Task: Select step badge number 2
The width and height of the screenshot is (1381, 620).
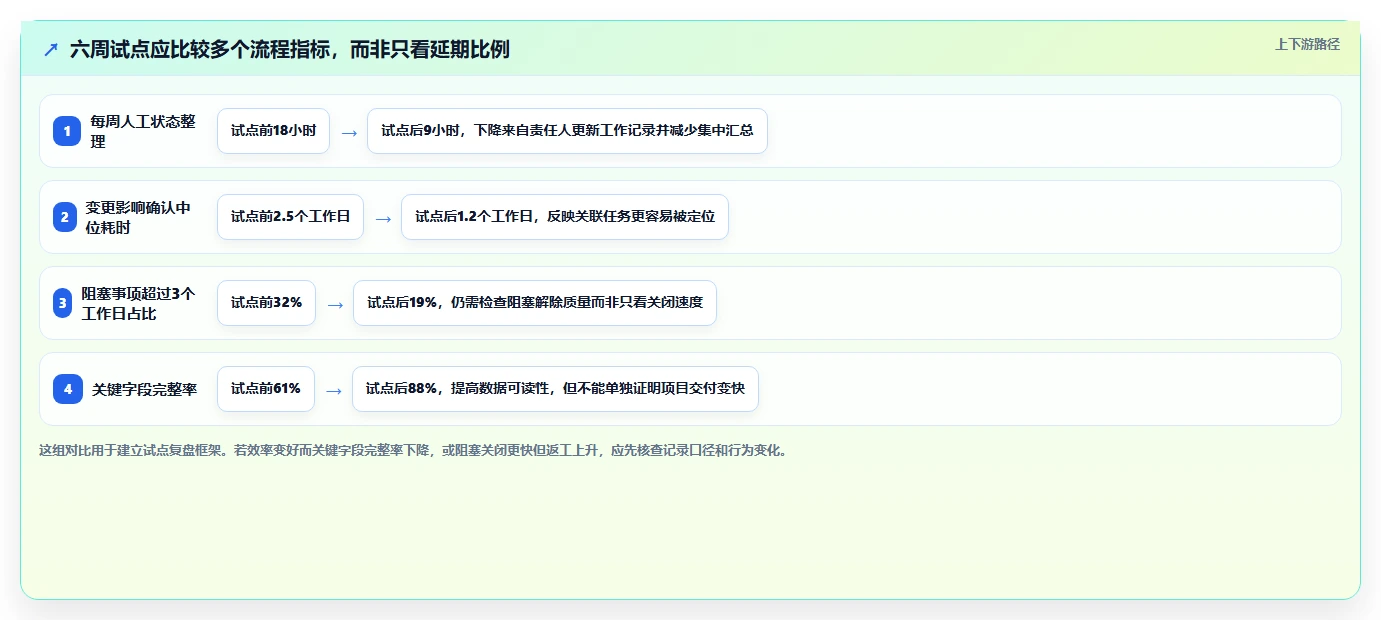Action: click(x=65, y=217)
